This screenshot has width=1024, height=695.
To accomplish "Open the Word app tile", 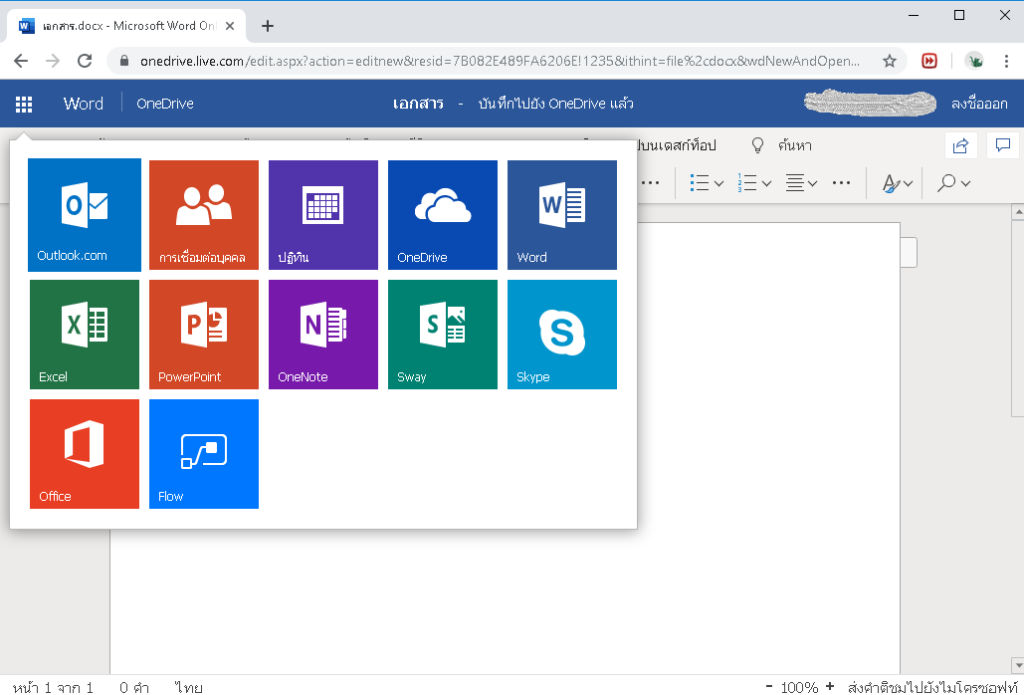I will tap(562, 215).
